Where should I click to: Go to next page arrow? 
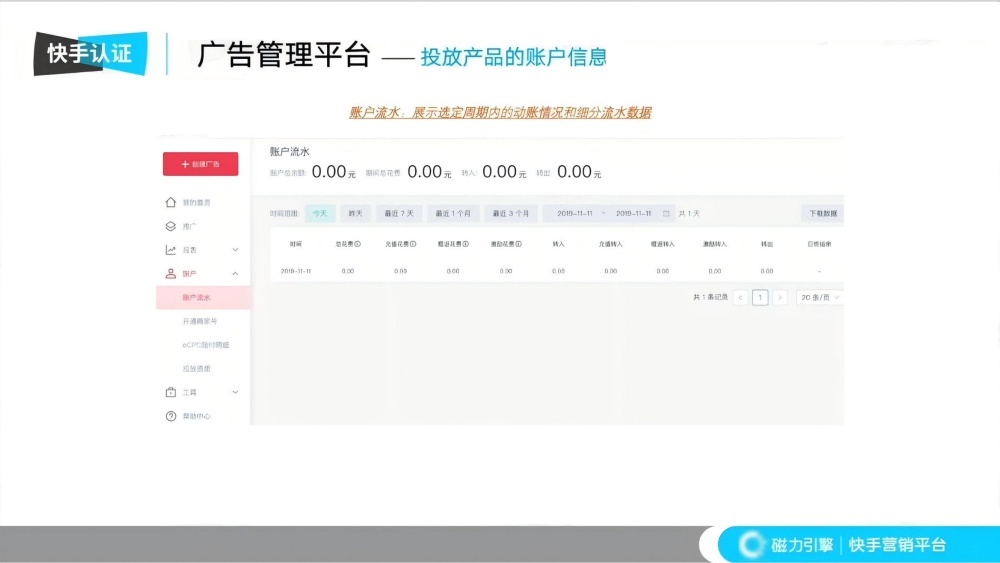tap(779, 298)
